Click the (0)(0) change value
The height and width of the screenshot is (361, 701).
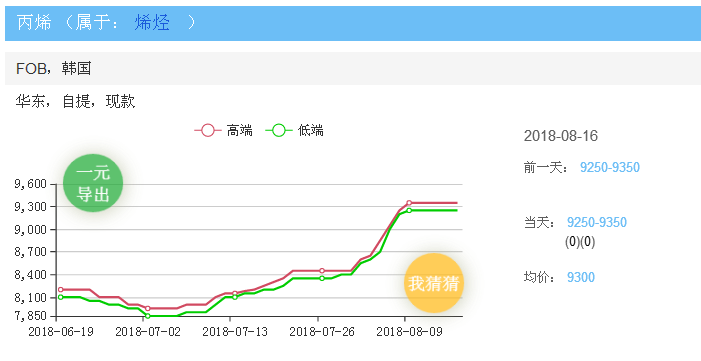click(580, 242)
